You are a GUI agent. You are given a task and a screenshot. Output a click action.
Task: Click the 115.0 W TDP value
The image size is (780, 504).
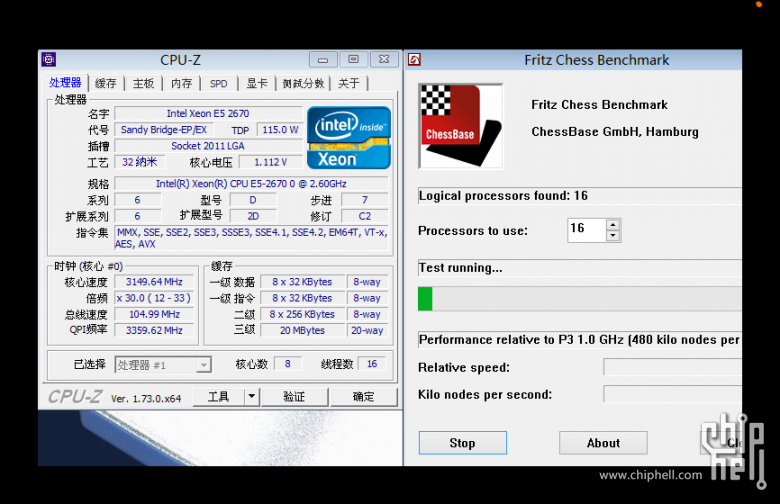click(x=280, y=130)
